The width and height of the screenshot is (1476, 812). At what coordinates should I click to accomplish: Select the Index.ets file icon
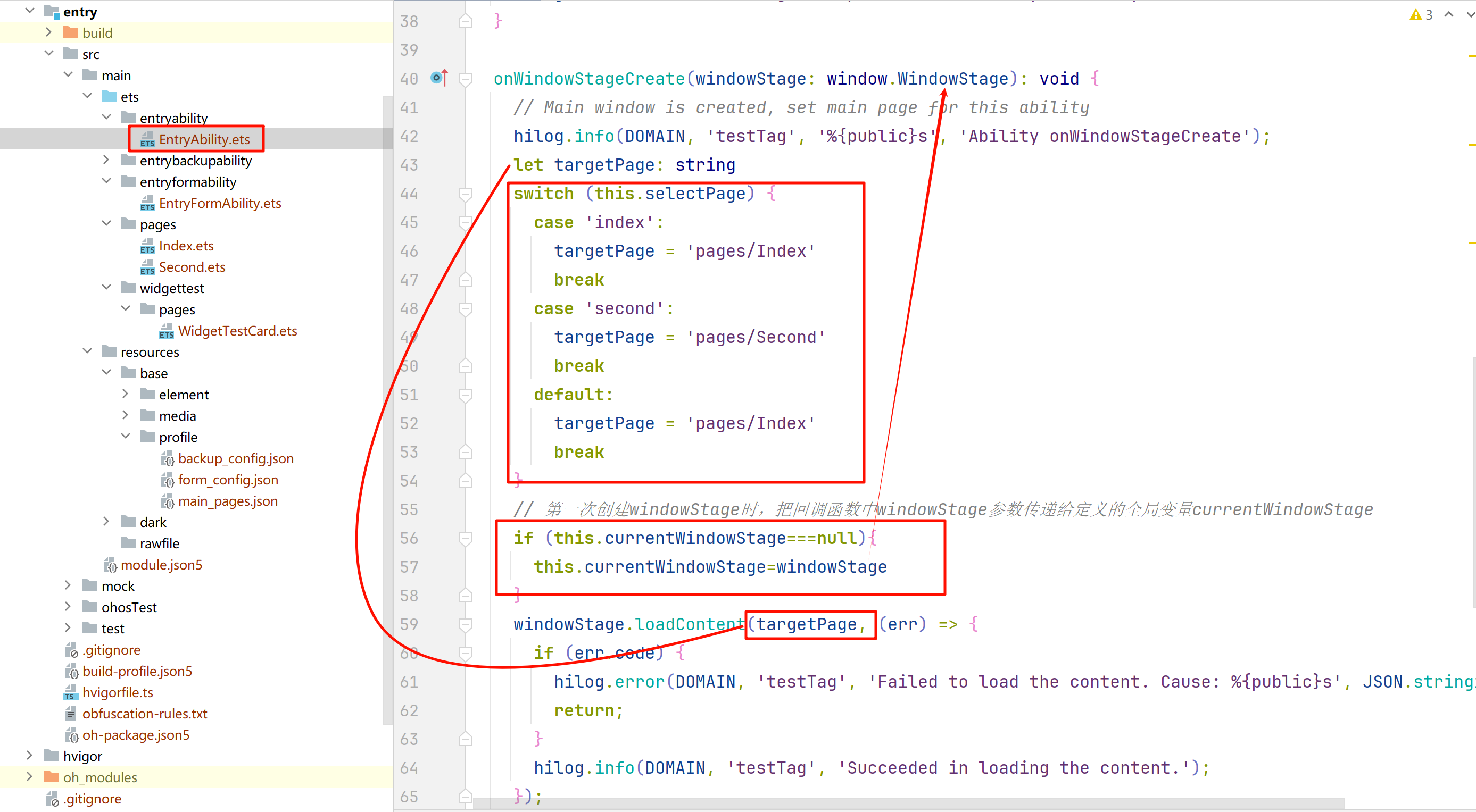click(147, 246)
